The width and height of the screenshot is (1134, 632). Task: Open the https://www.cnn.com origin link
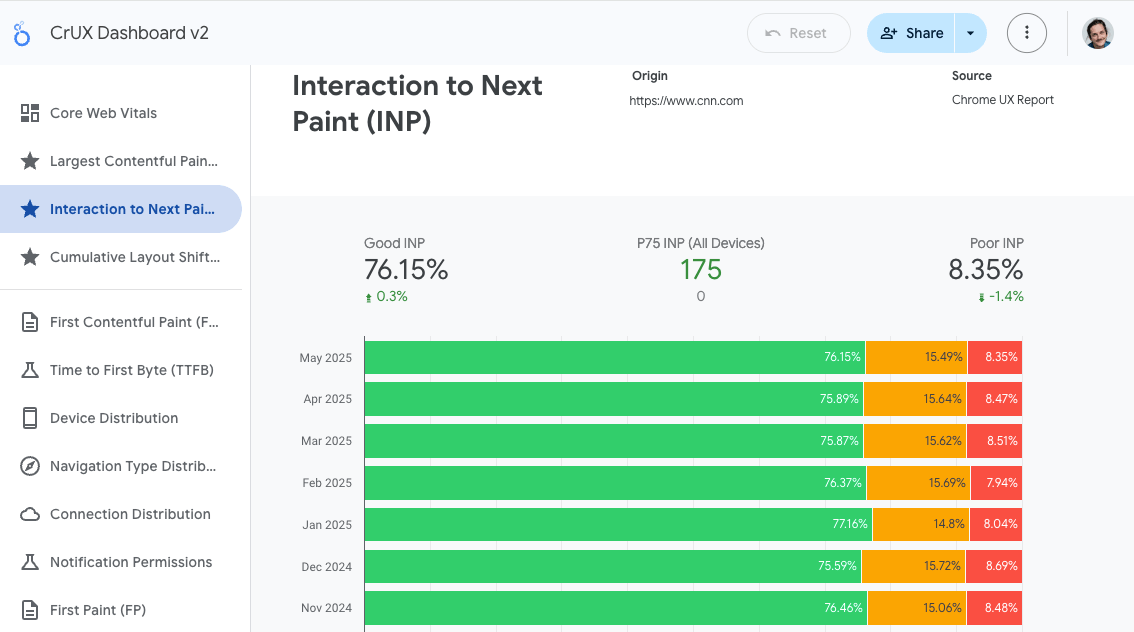point(686,100)
